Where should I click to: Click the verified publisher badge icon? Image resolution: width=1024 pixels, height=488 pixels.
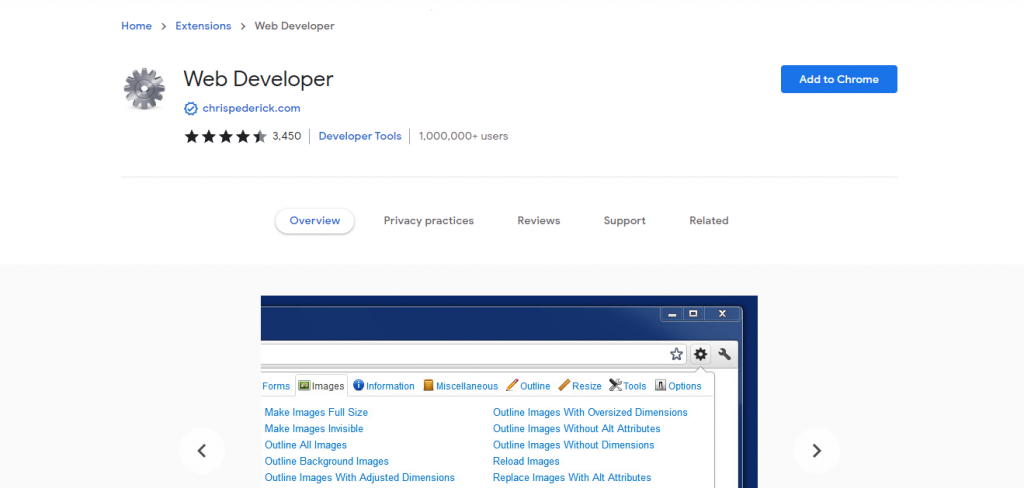pos(190,108)
